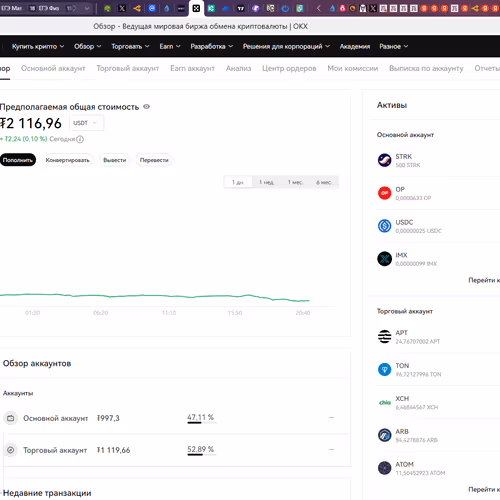Click the TON token icon

384,369
